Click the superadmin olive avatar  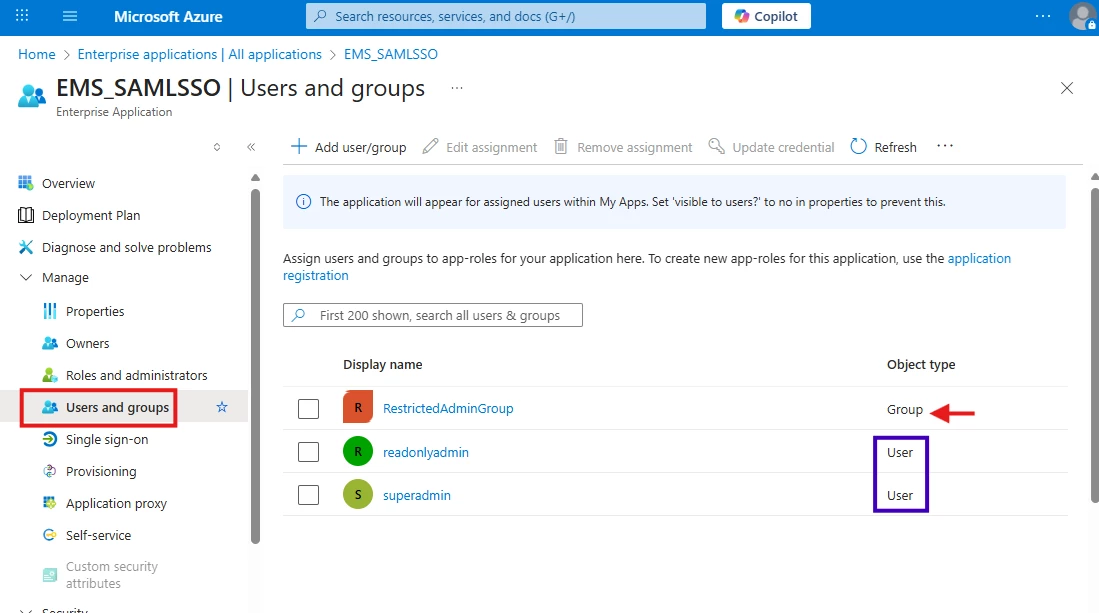coord(357,495)
